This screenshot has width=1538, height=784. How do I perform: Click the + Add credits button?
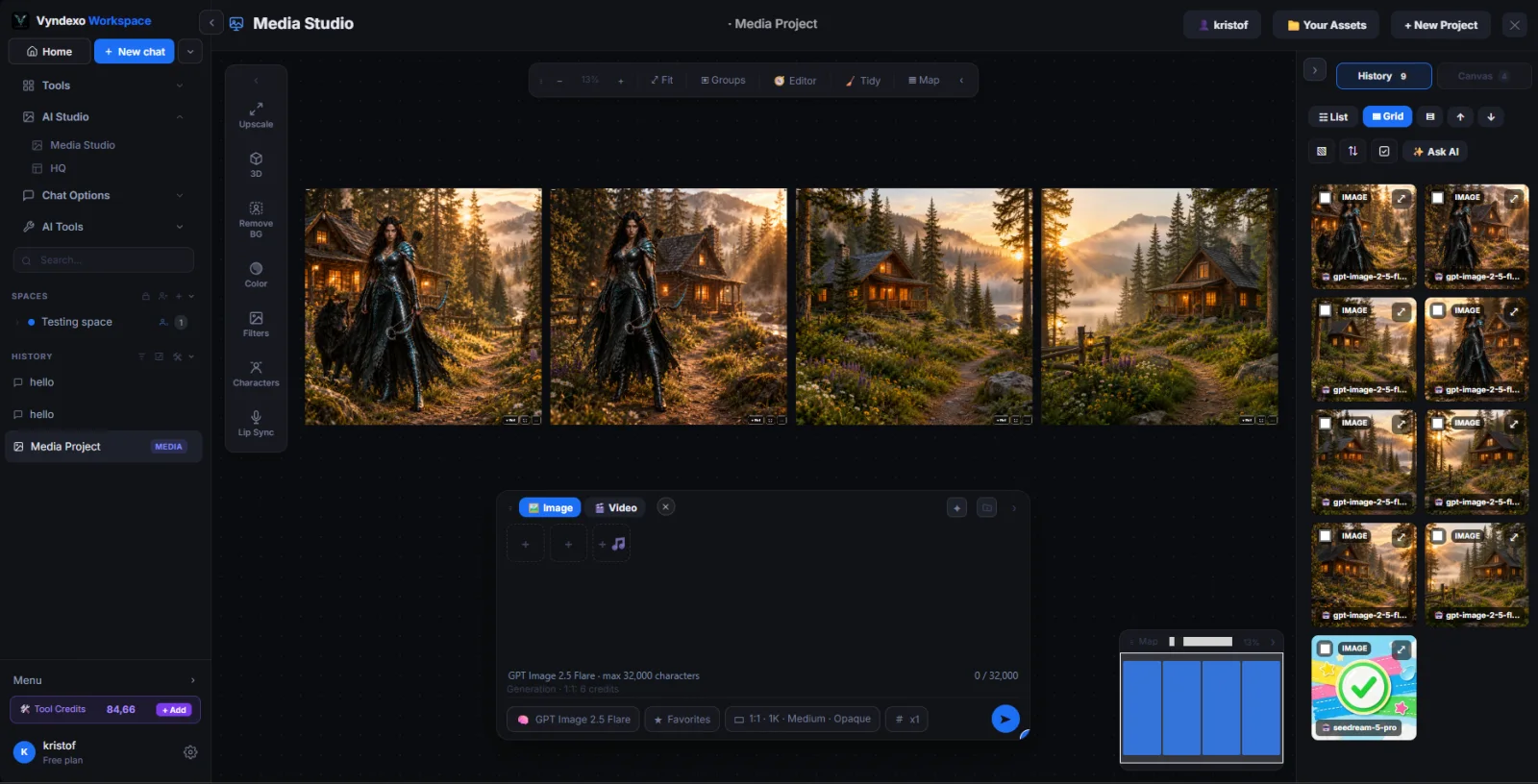(174, 710)
